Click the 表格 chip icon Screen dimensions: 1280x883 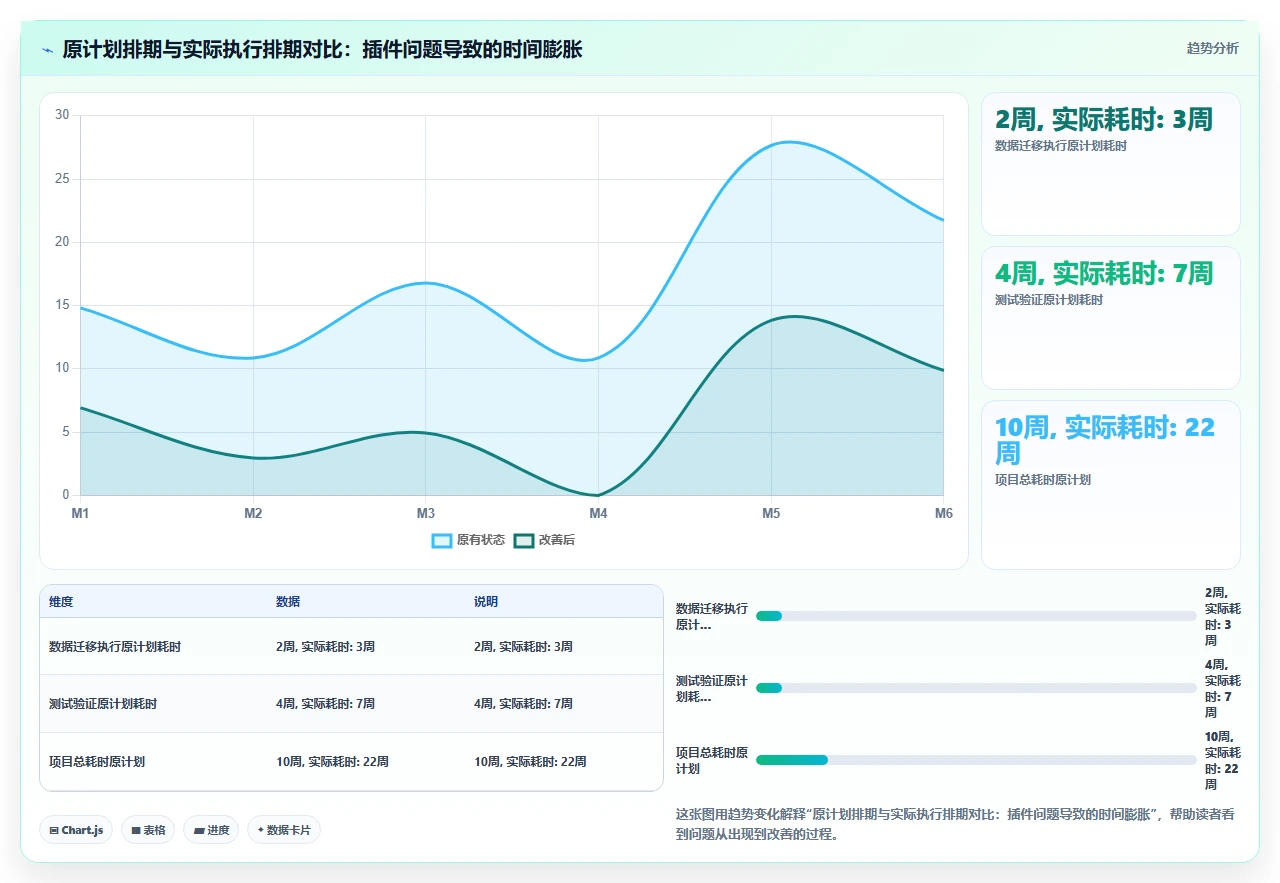[135, 830]
